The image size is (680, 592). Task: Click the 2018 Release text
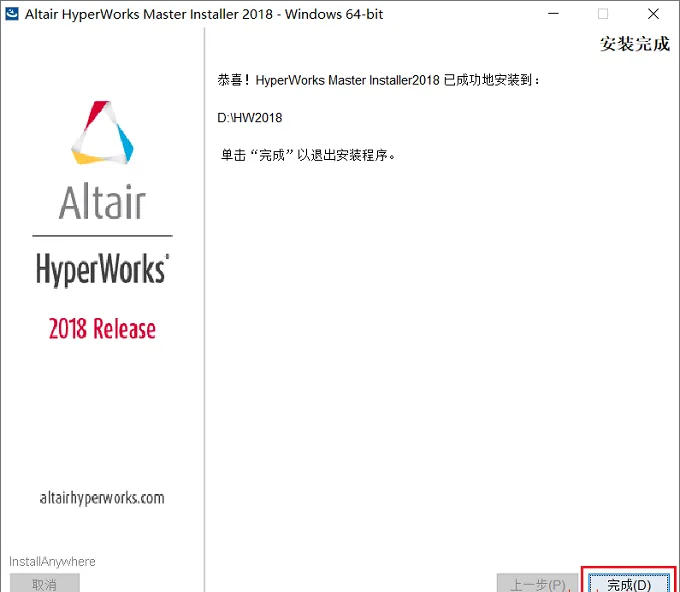click(x=102, y=328)
